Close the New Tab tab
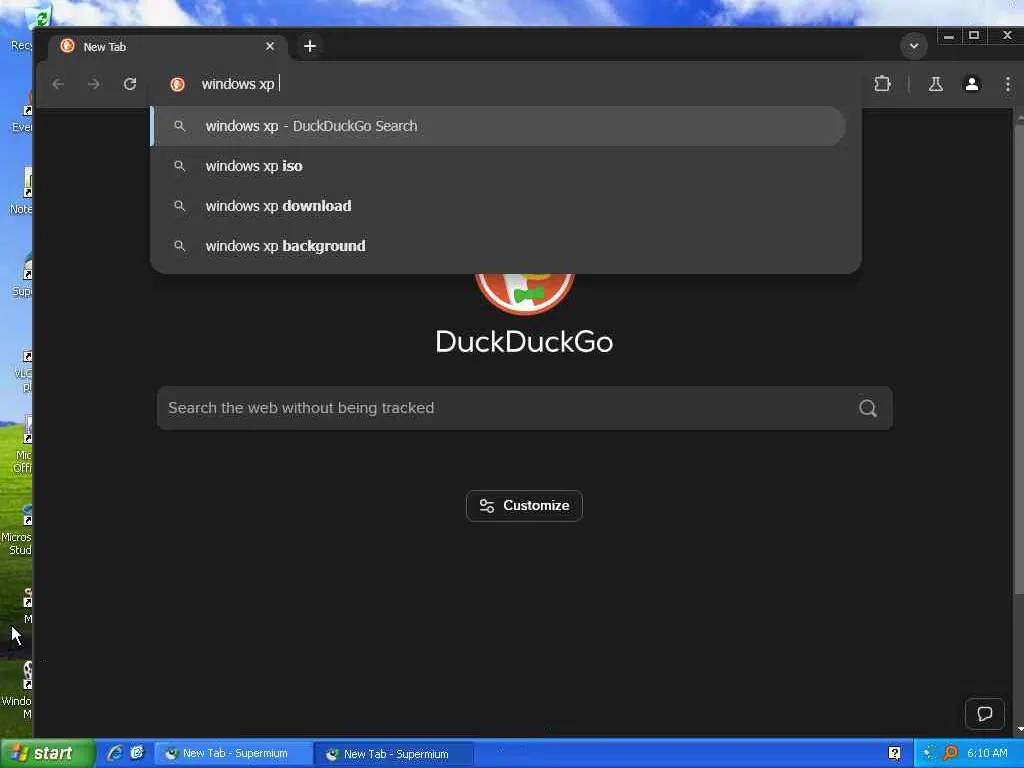This screenshot has height=768, width=1024. 270,46
